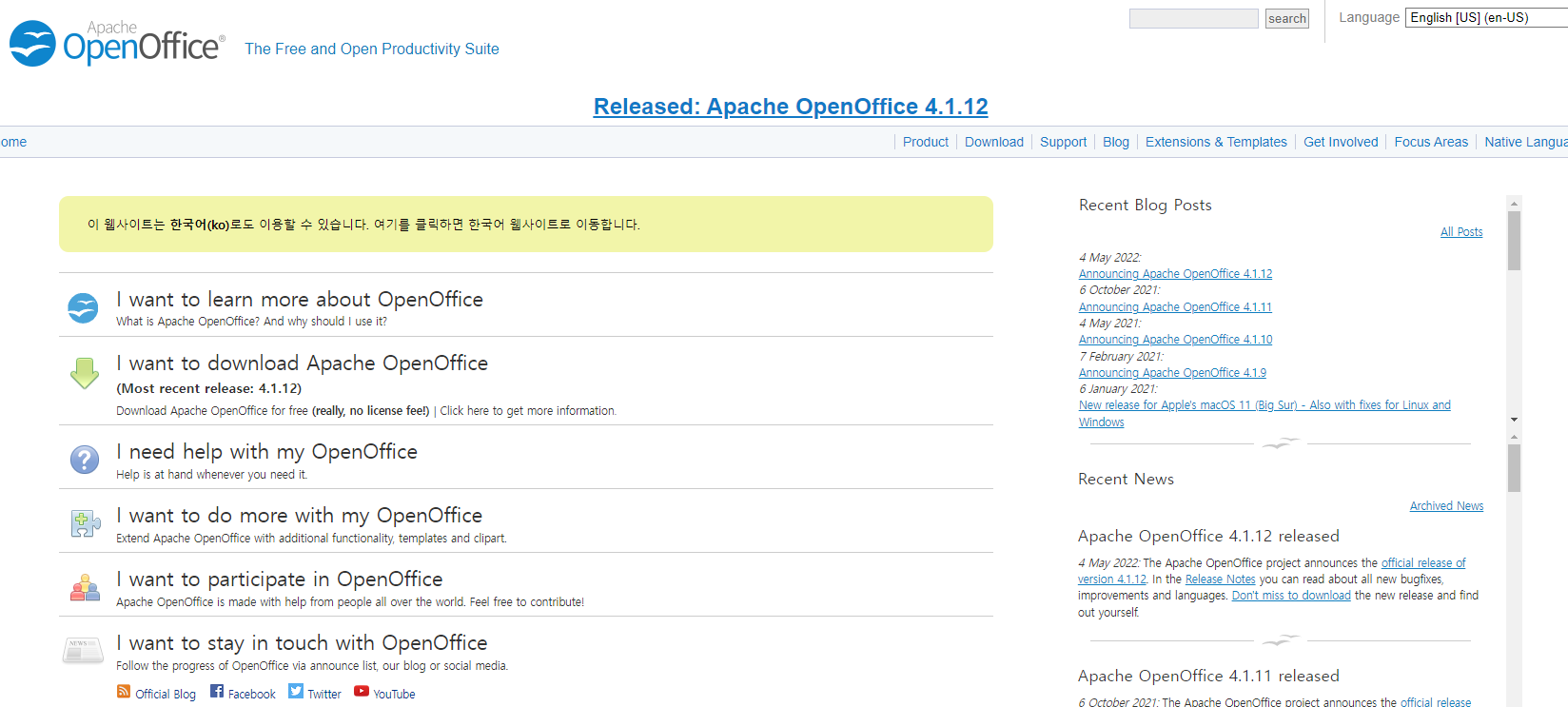The height and width of the screenshot is (707, 1568).
Task: Click the green download arrow icon
Action: click(85, 373)
